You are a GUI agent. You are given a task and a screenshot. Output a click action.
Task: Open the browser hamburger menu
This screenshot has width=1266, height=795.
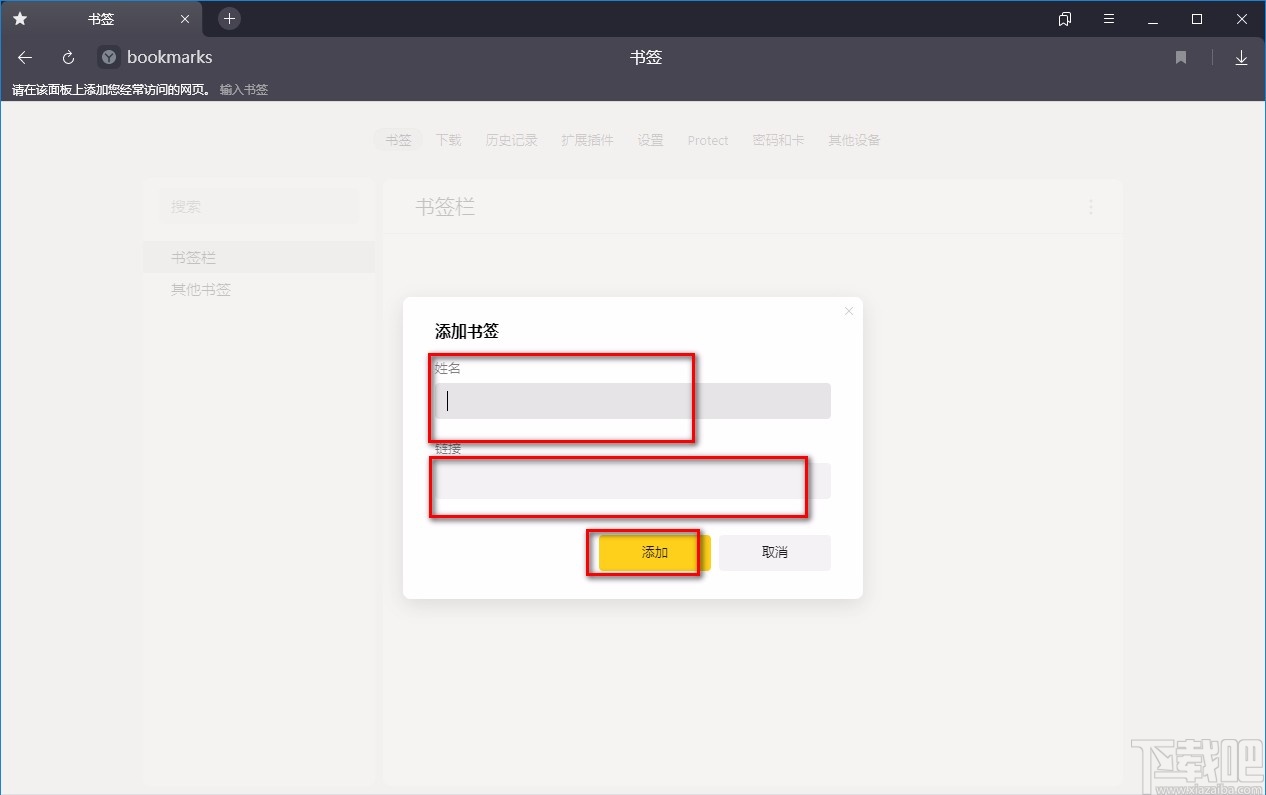(x=1108, y=18)
